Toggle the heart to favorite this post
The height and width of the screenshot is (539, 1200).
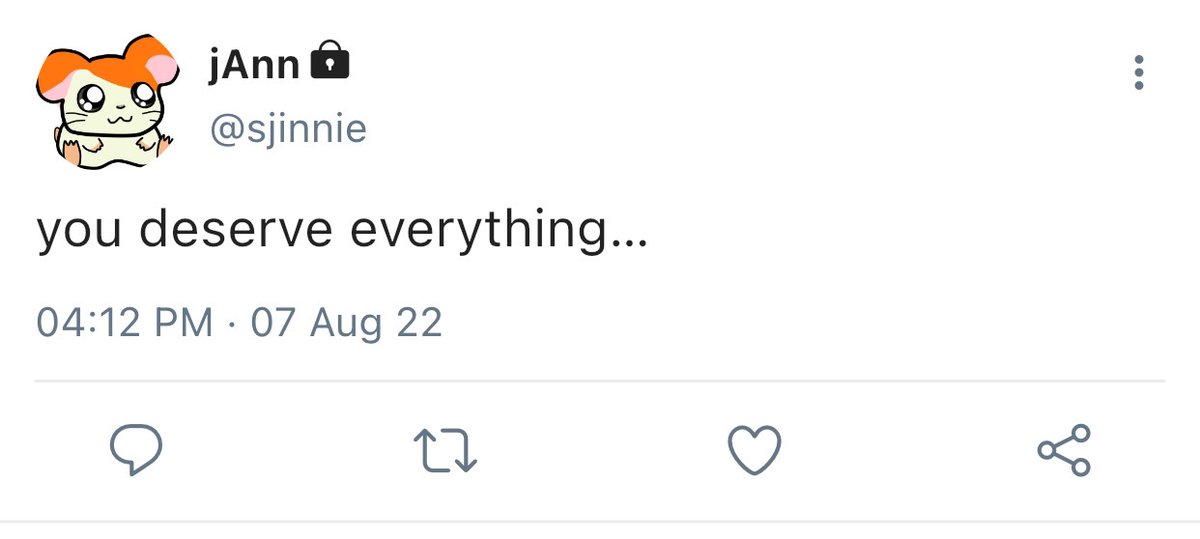pyautogui.click(x=754, y=451)
